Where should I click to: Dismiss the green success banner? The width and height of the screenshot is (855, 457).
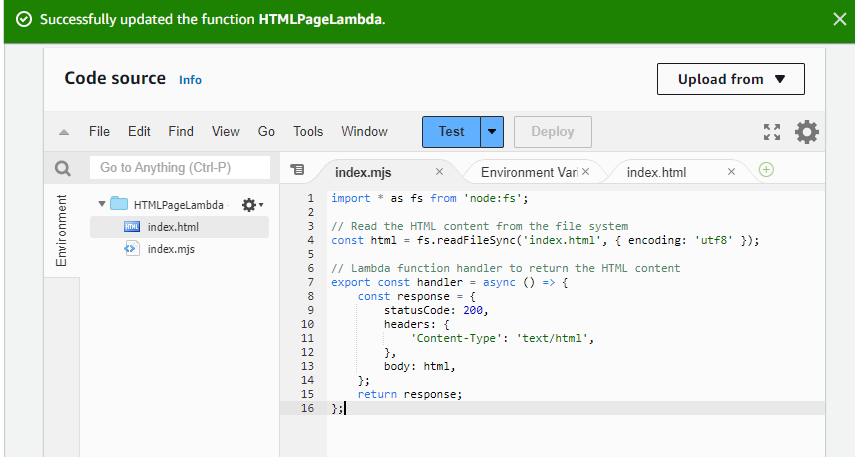click(x=838, y=19)
